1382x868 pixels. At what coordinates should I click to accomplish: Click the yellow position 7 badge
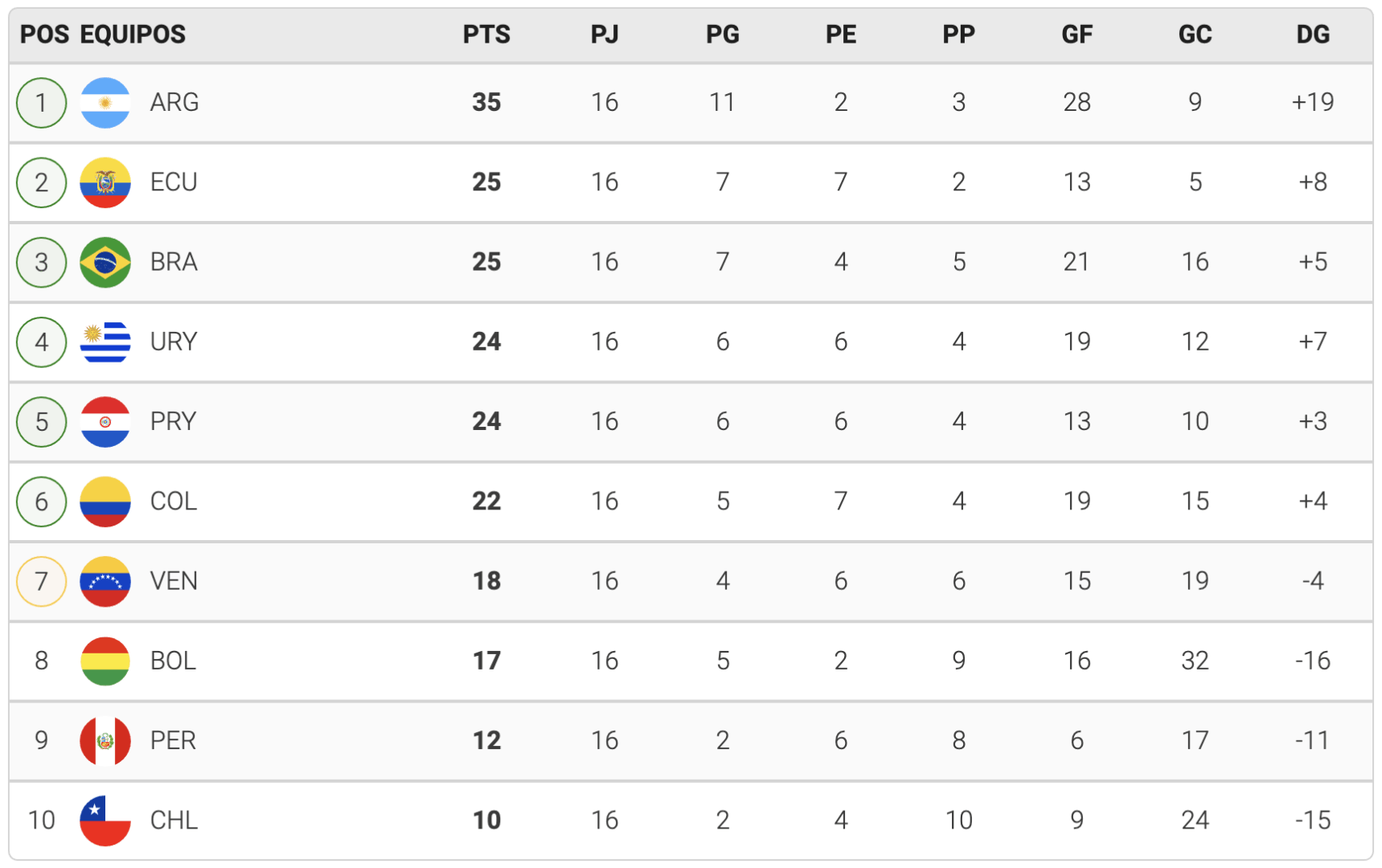[x=42, y=581]
